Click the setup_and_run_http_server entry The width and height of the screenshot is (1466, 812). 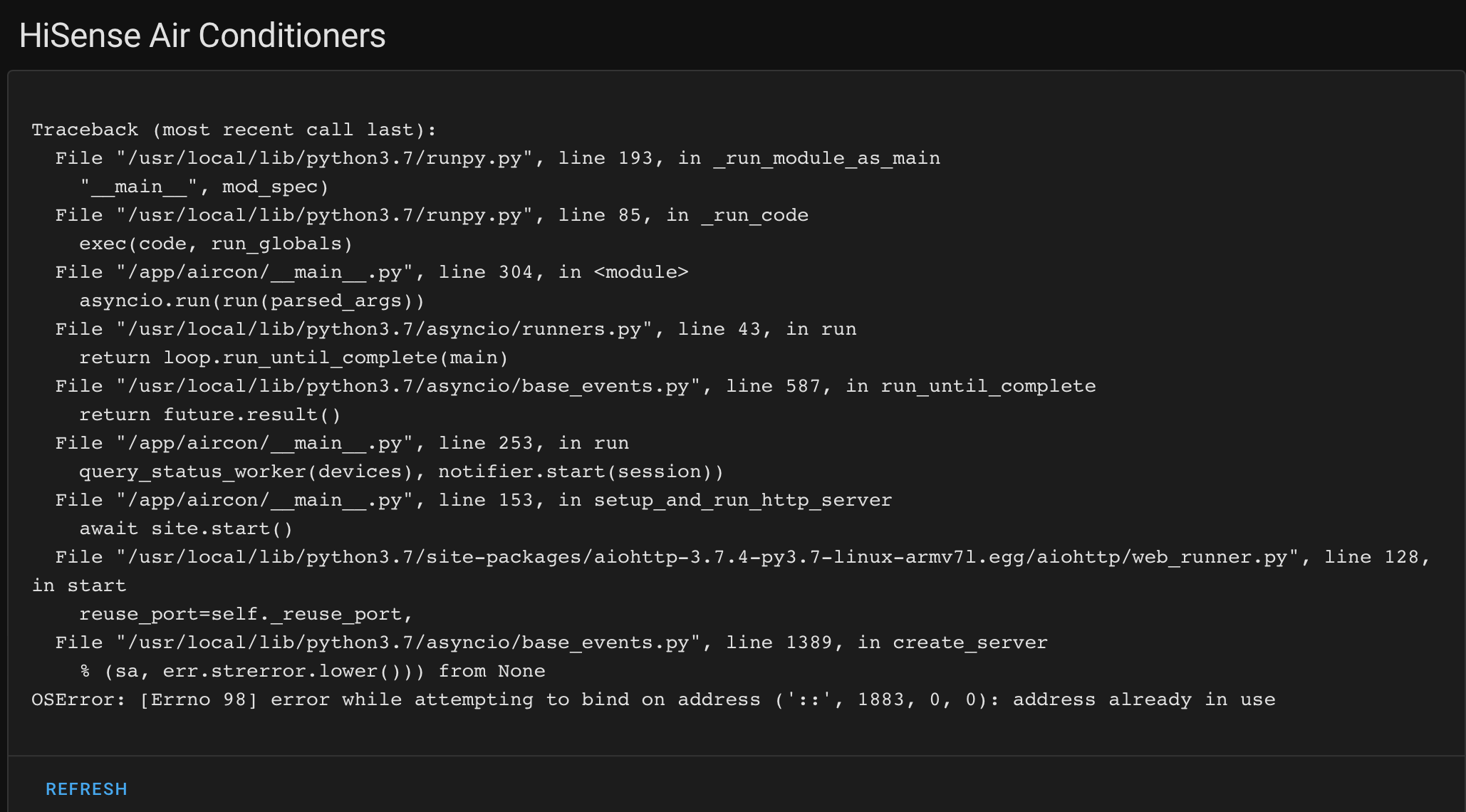point(472,499)
